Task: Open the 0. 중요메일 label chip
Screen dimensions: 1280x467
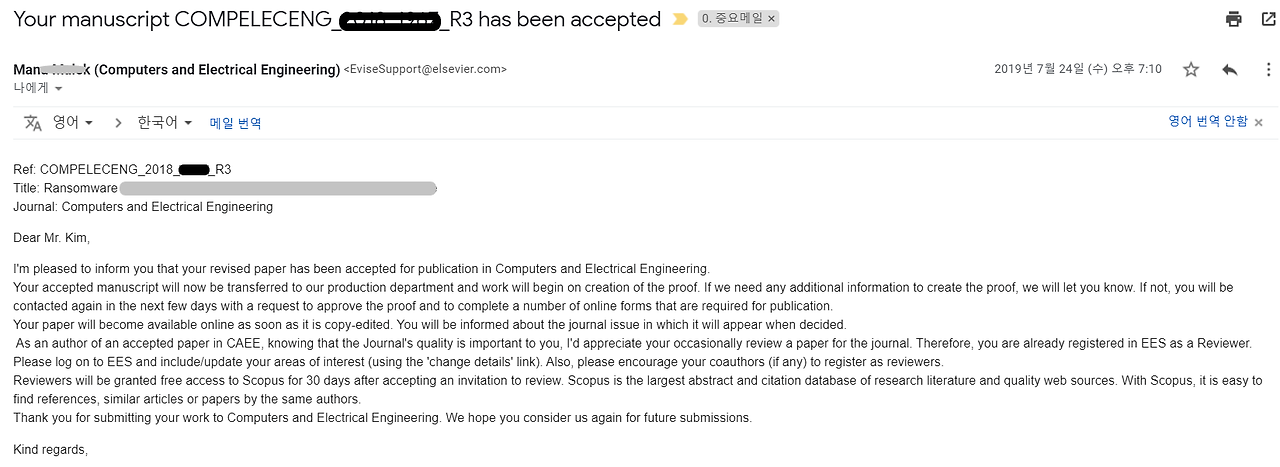Action: point(731,19)
